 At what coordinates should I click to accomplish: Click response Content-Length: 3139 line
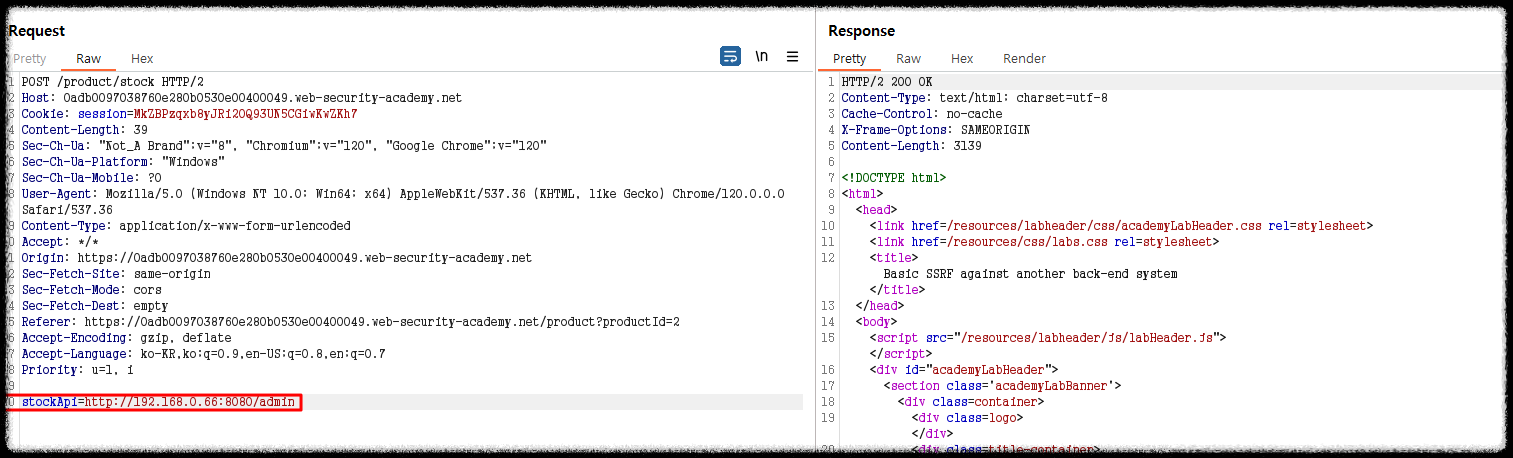pyautogui.click(x=911, y=146)
